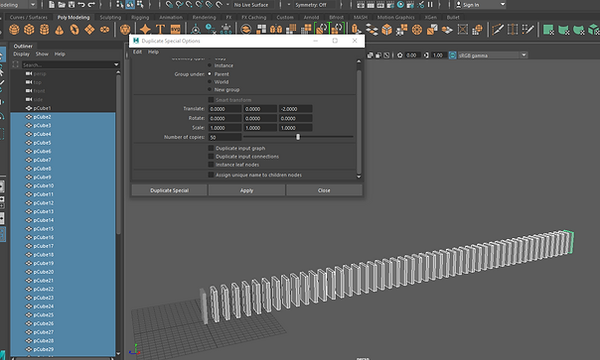This screenshot has width=600, height=360.
Task: Open the snap options dropdown arrow
Action: click(x=228, y=5)
